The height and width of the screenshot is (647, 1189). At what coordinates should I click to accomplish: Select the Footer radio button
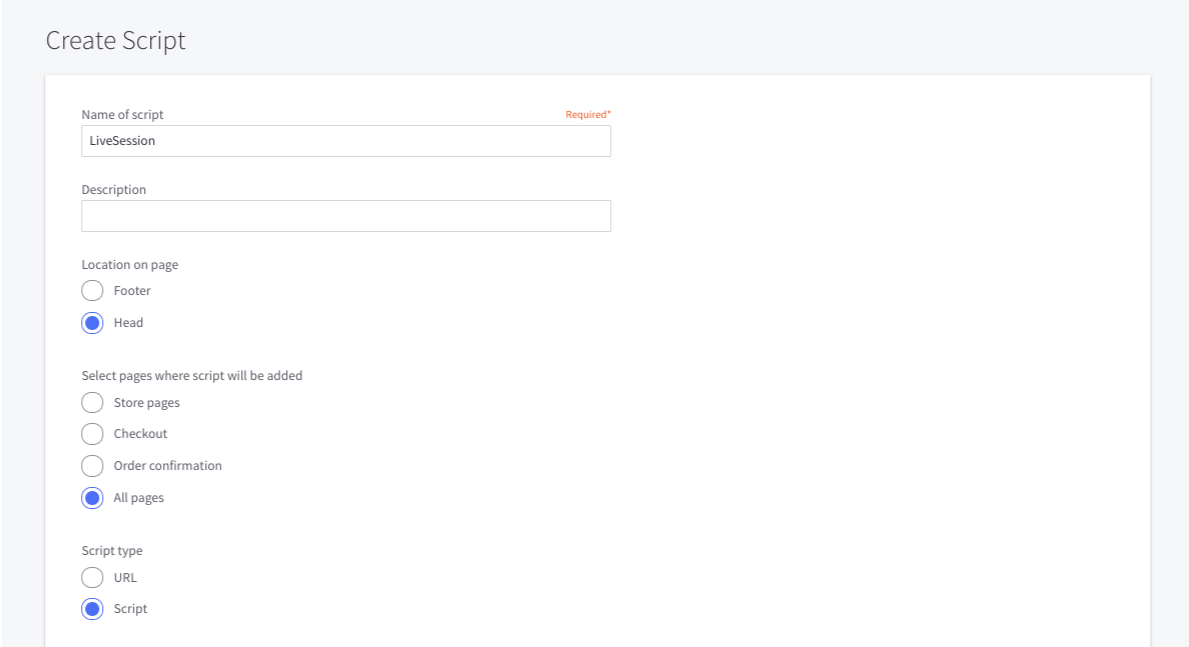pos(92,291)
